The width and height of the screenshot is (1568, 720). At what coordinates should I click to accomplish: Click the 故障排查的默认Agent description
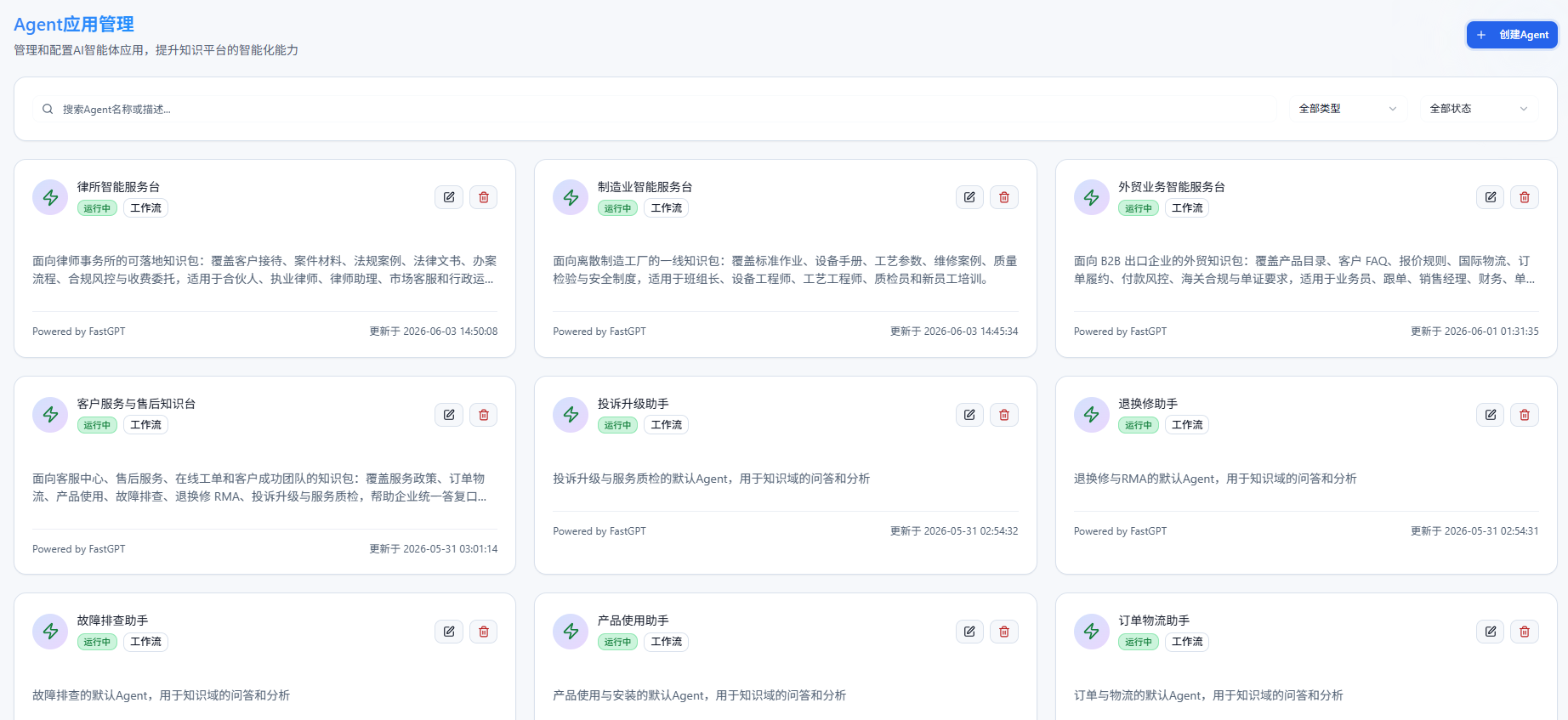point(162,695)
